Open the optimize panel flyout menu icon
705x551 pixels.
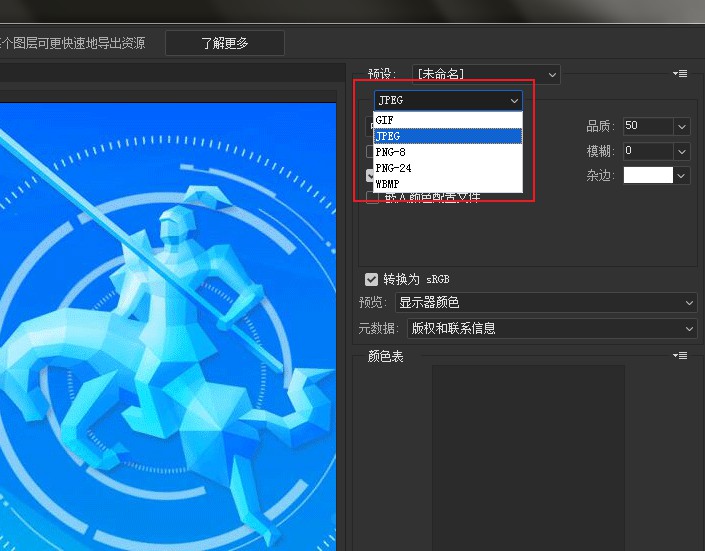[680, 73]
